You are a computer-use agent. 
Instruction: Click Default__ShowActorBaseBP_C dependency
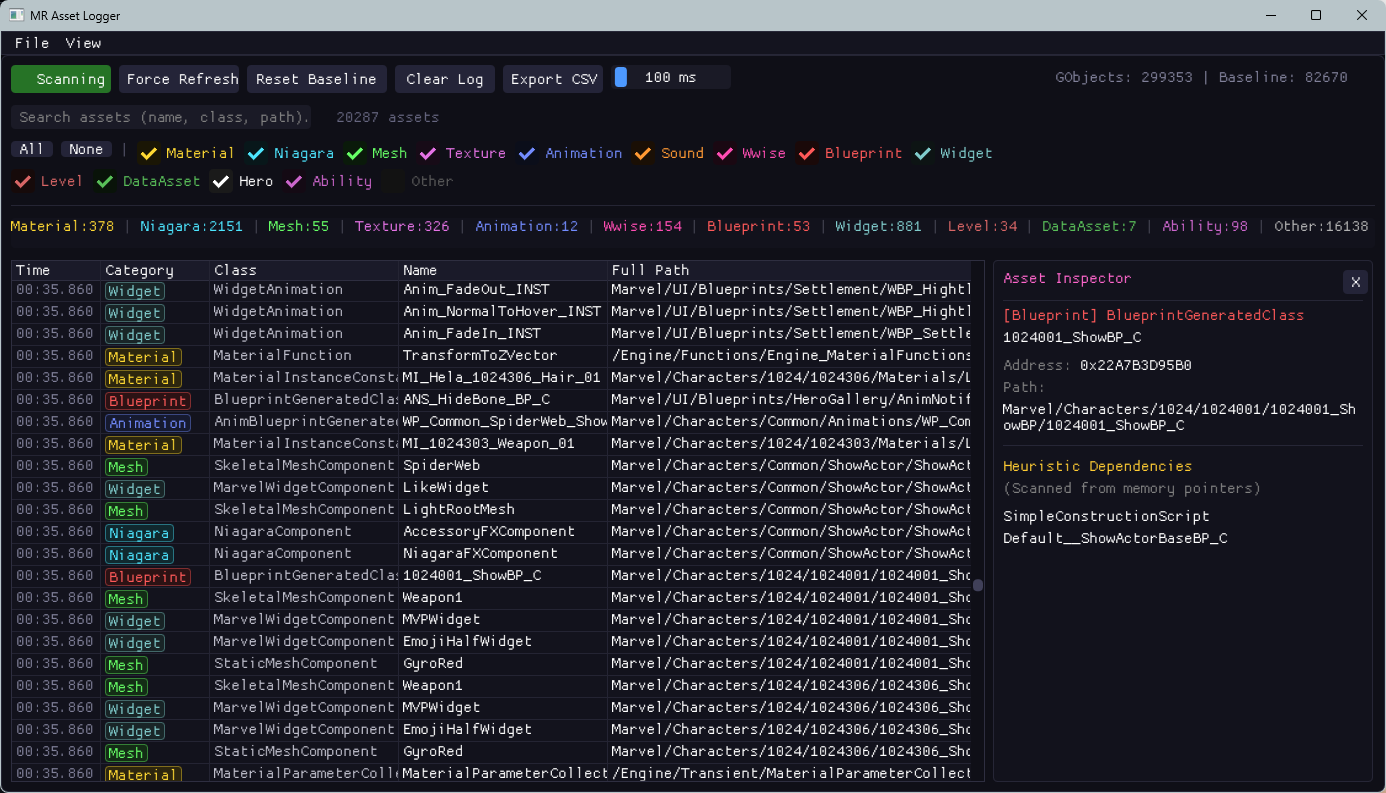click(1115, 538)
